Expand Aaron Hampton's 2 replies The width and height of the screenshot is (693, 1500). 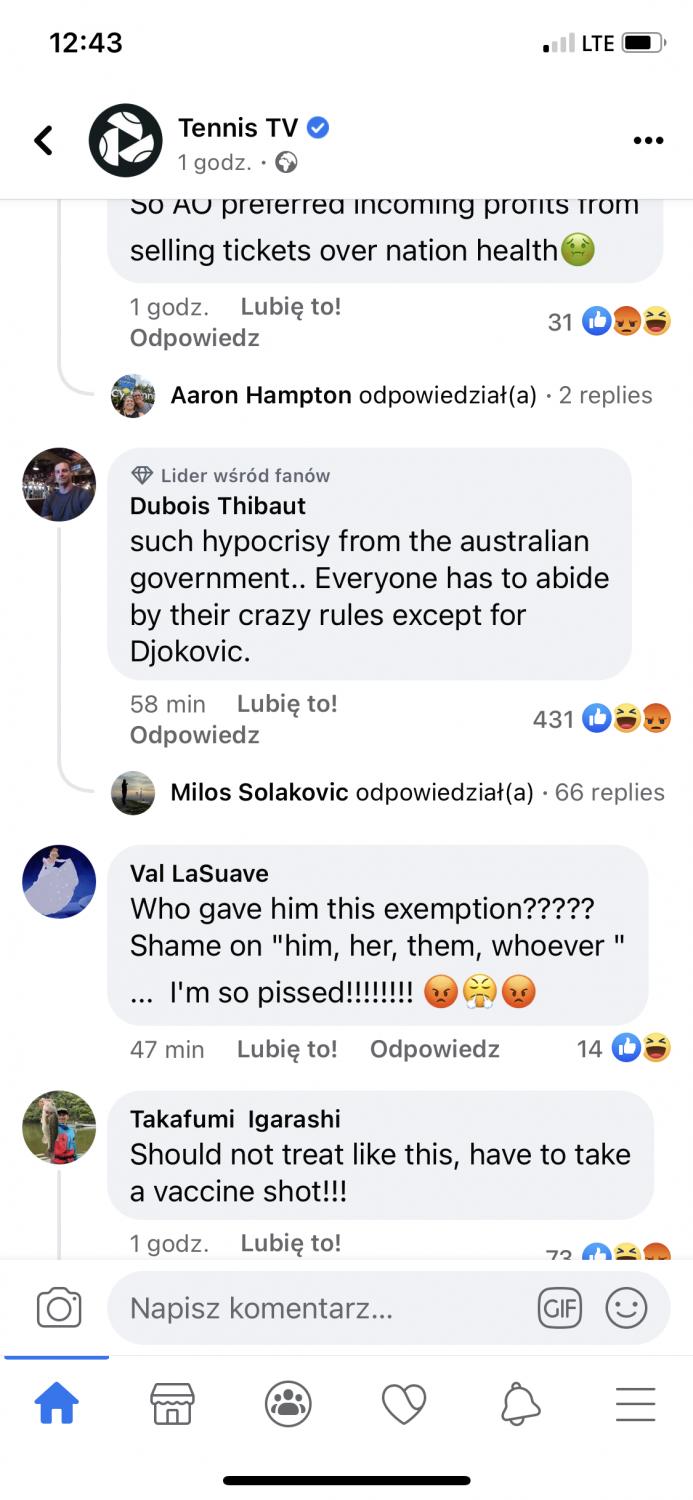[x=604, y=395]
